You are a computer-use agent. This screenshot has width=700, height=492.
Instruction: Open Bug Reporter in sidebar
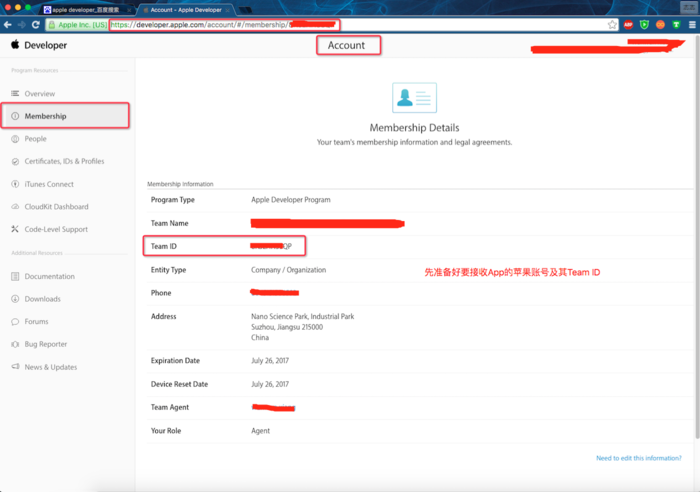(x=46, y=344)
